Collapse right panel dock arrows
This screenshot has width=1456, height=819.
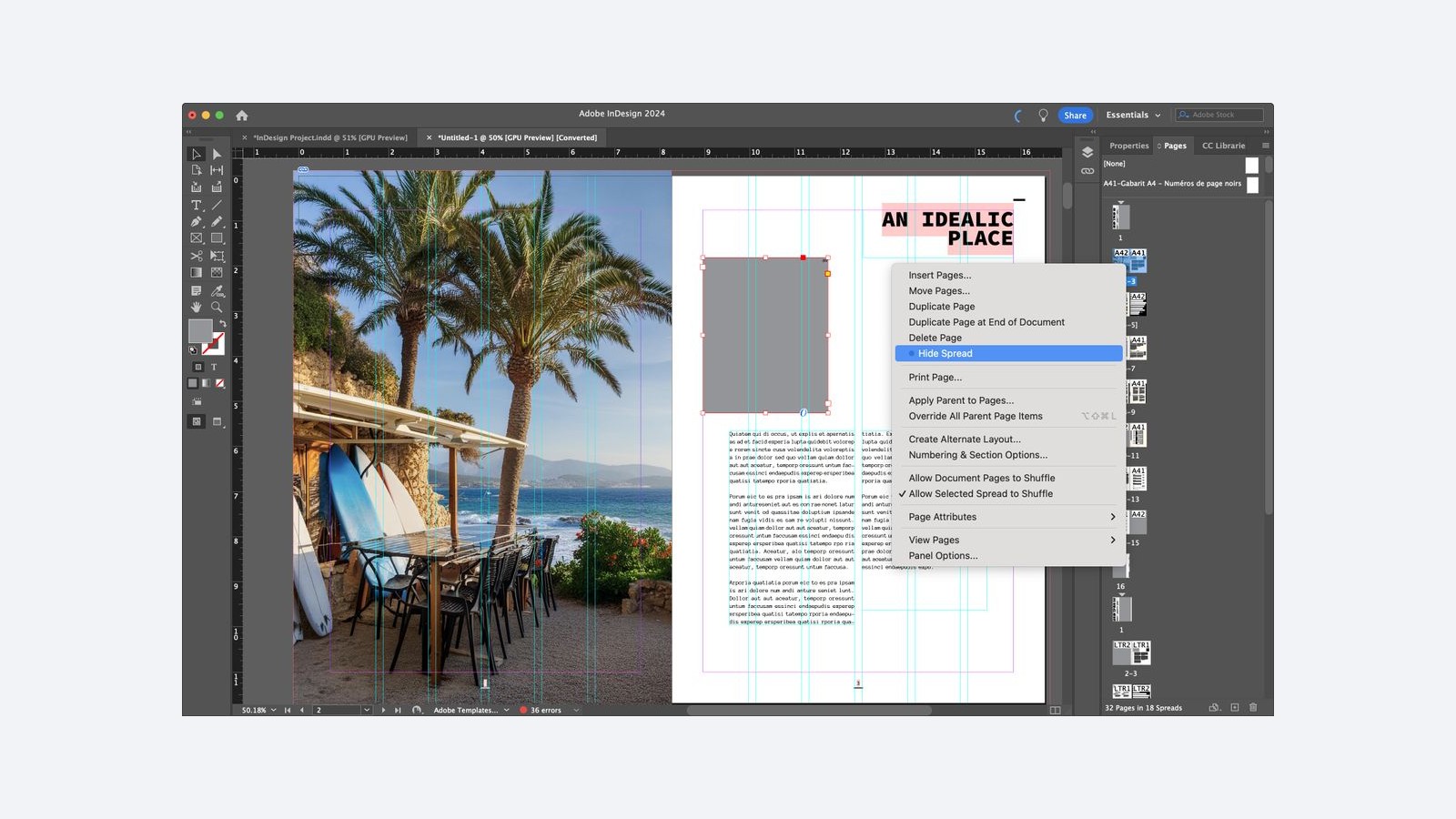point(1266,132)
